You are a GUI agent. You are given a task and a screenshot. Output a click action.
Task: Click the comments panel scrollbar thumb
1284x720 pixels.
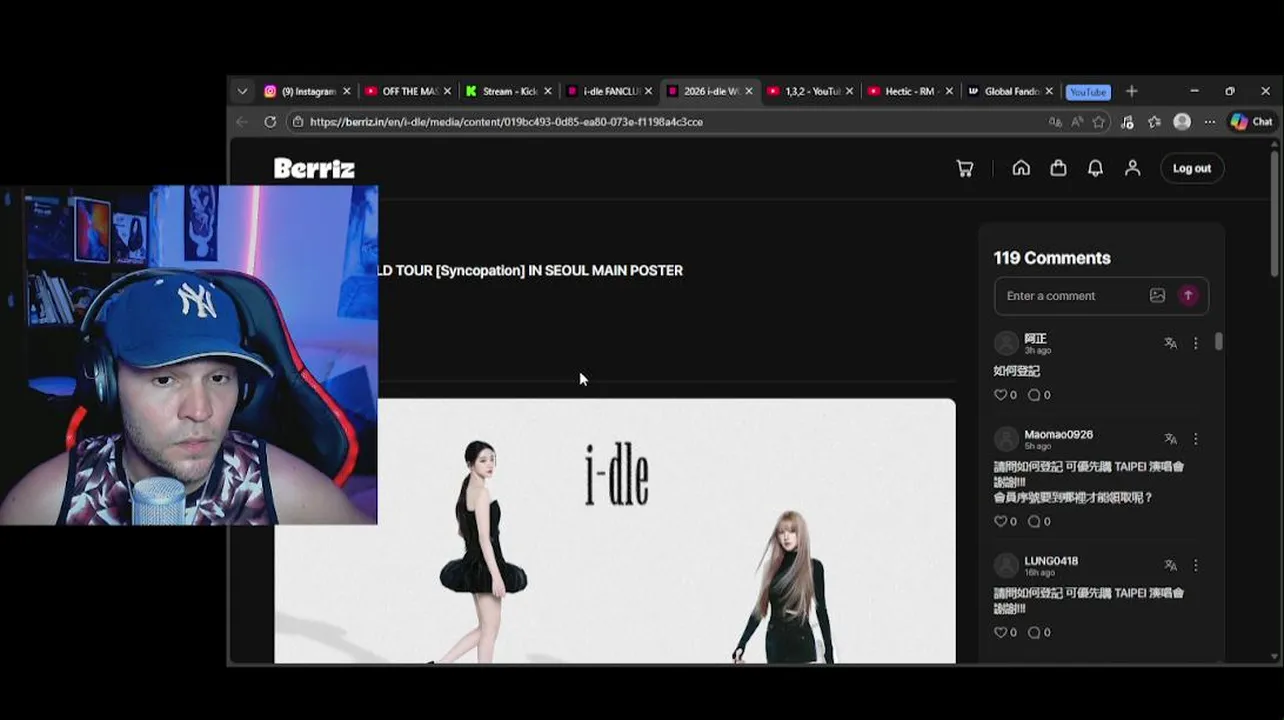point(1219,342)
